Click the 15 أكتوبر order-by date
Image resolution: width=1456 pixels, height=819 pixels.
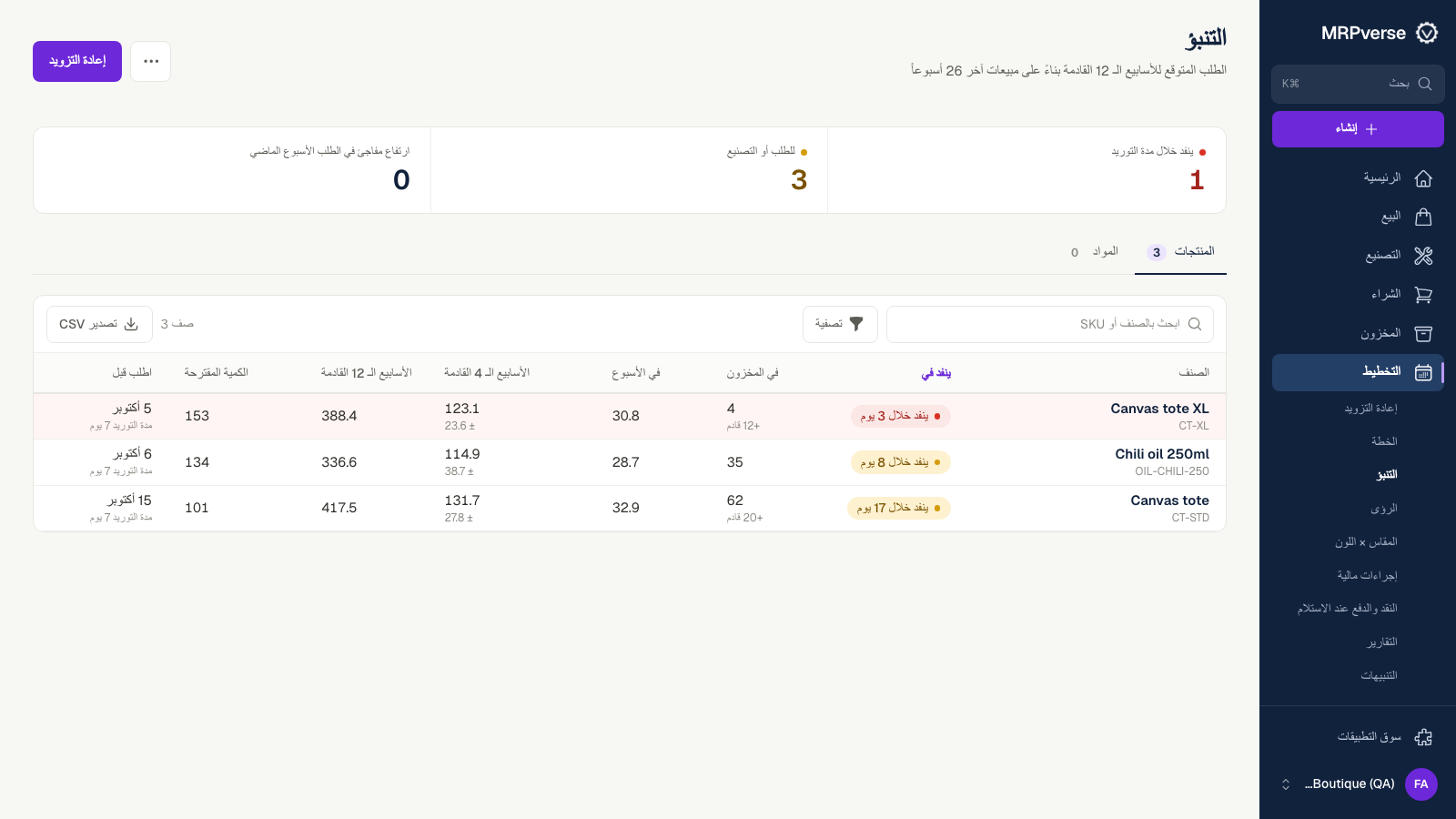(x=129, y=500)
